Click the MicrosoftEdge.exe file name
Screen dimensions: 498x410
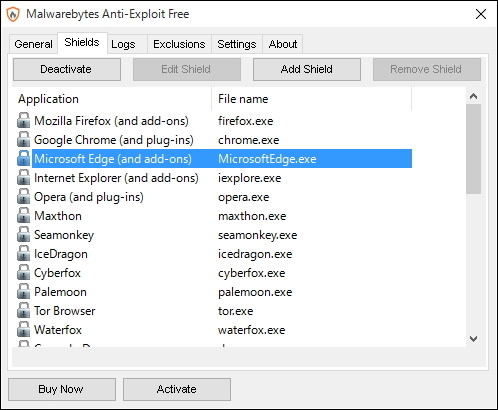pyautogui.click(x=267, y=159)
